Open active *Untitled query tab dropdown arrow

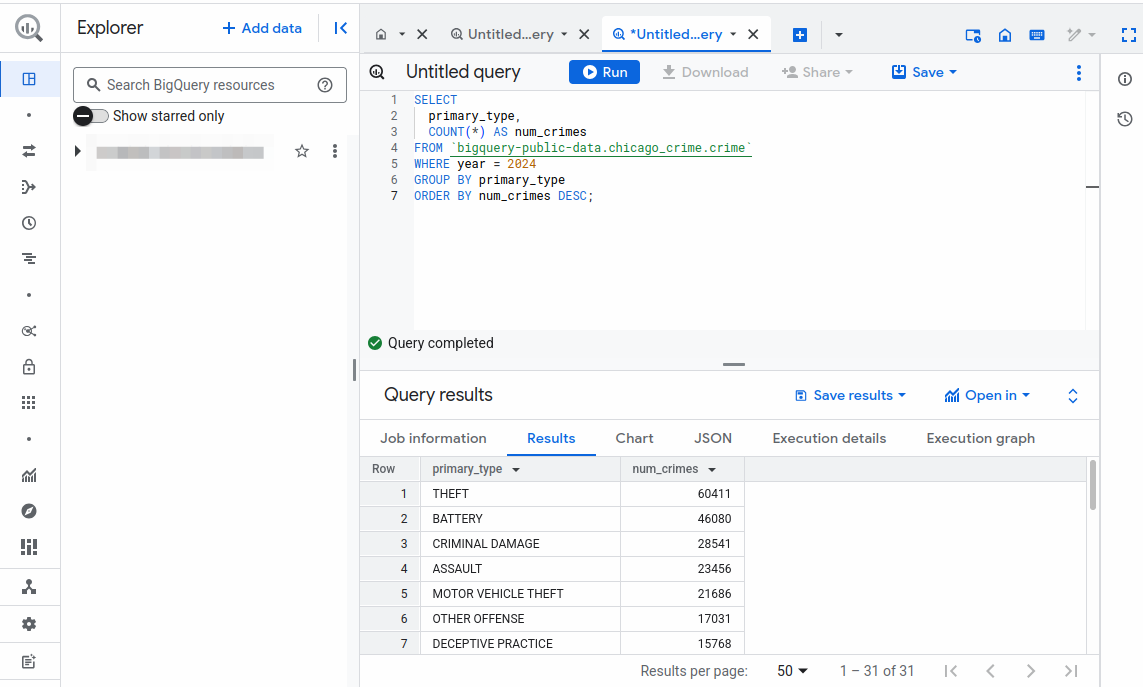click(x=733, y=34)
